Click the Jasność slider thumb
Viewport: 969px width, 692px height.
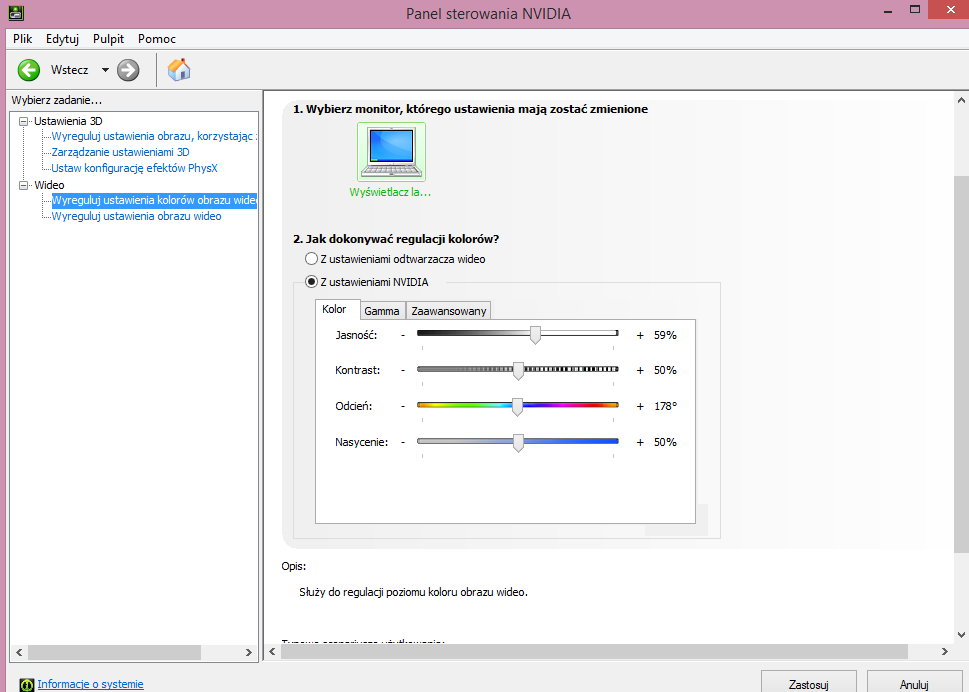535,335
